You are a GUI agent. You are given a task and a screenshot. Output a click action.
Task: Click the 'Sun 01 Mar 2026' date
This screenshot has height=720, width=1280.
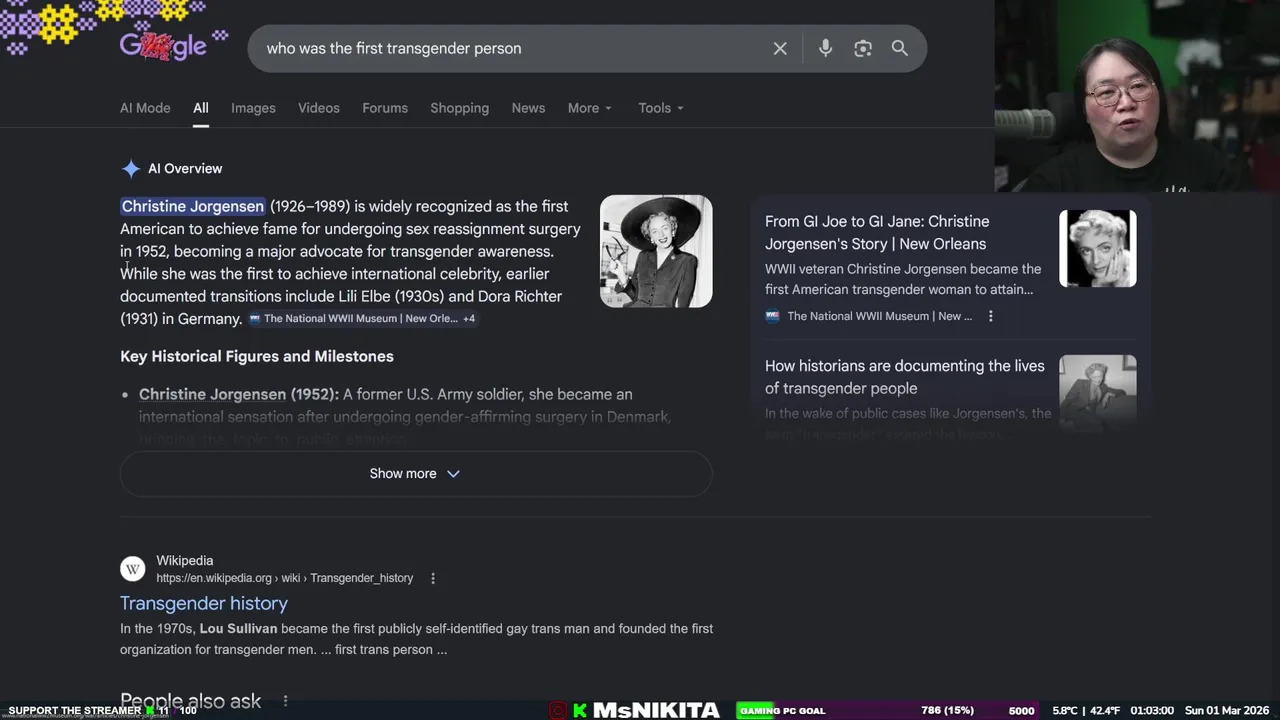[1227, 711]
